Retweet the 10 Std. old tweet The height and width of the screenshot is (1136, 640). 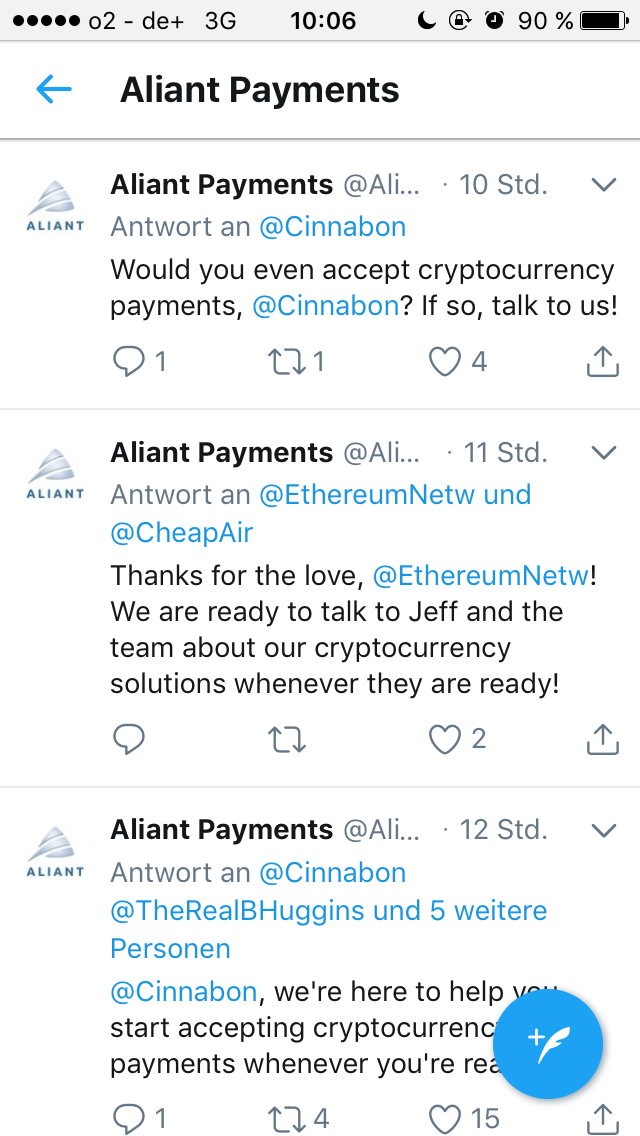point(287,361)
